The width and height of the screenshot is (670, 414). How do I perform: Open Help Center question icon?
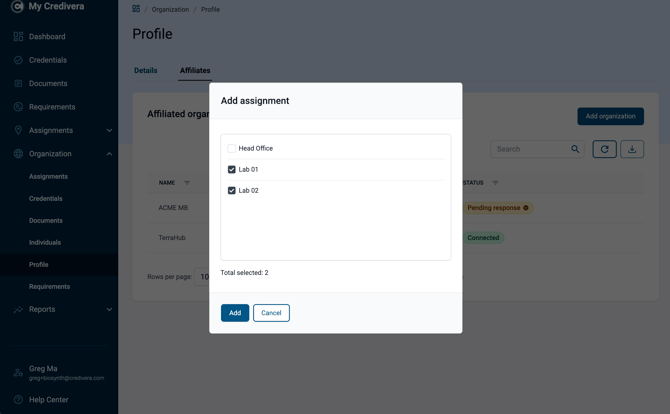[x=18, y=400]
